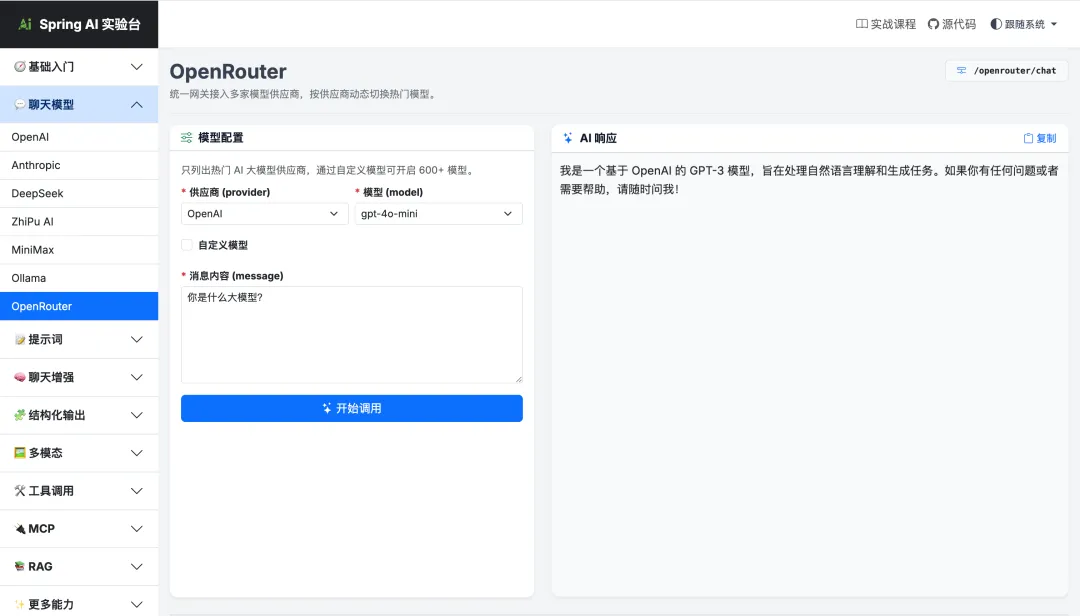The image size is (1080, 616).
Task: Open the 模型 model dropdown showing gpt-4o-mini
Action: point(438,214)
